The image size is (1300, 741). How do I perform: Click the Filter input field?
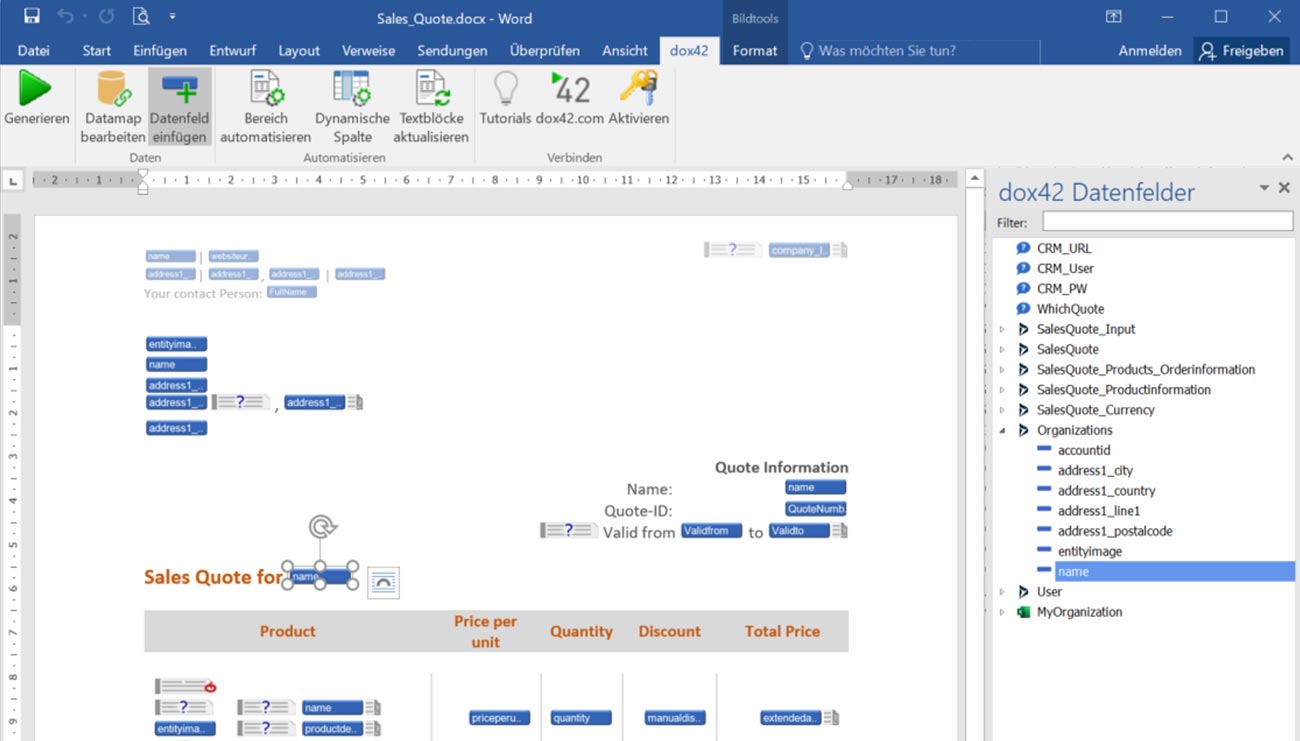(1167, 221)
